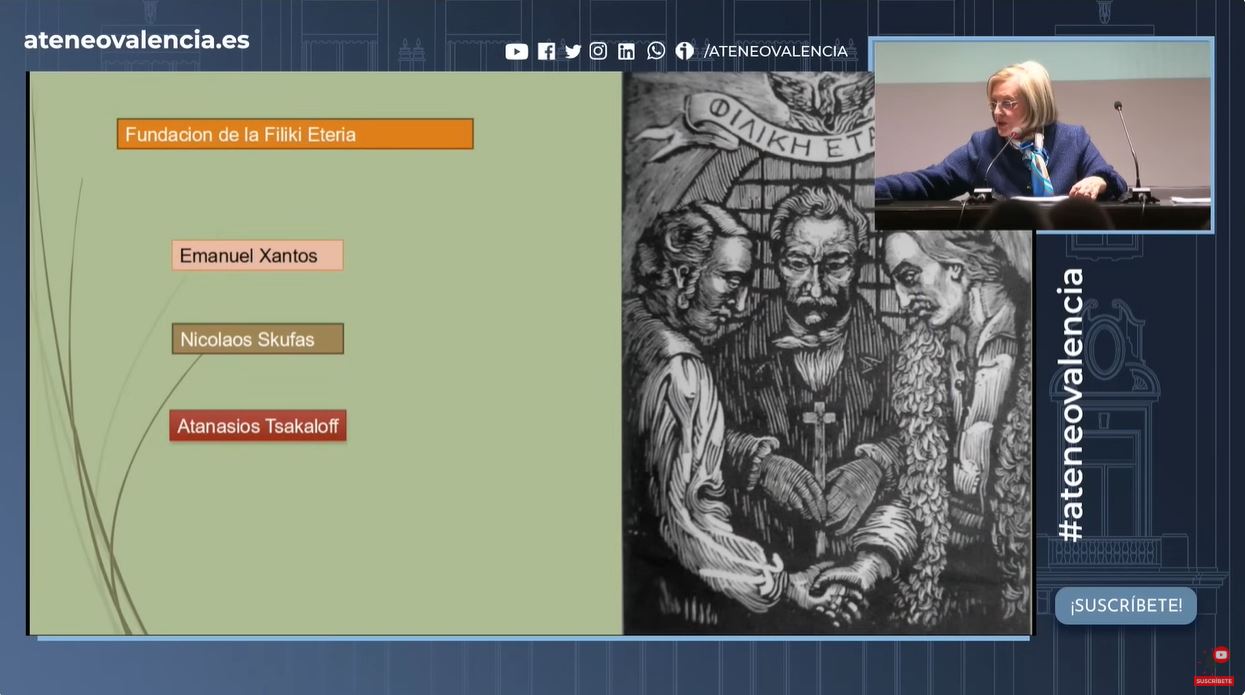Click the #ateneovalencia vertical hashtag
This screenshot has width=1245, height=695.
(1071, 405)
